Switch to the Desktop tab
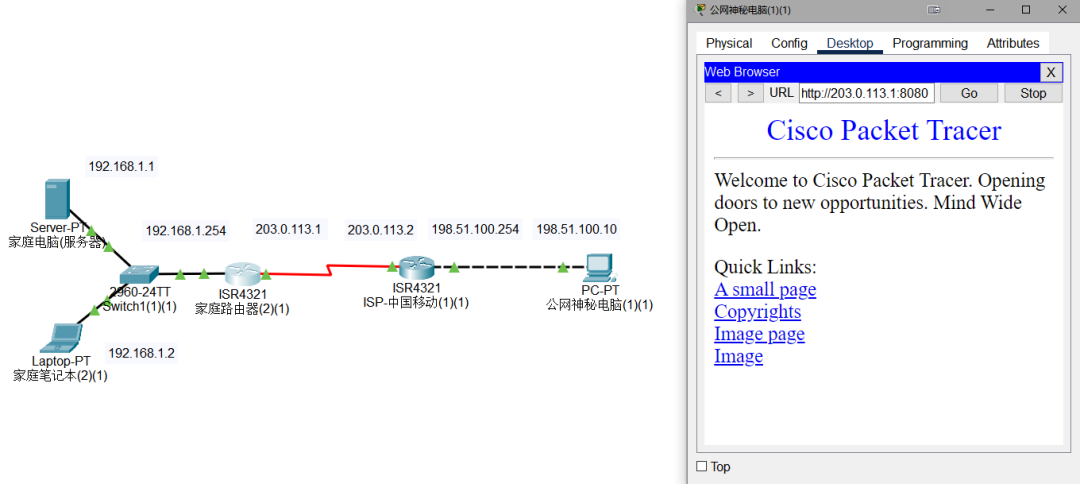 (850, 43)
